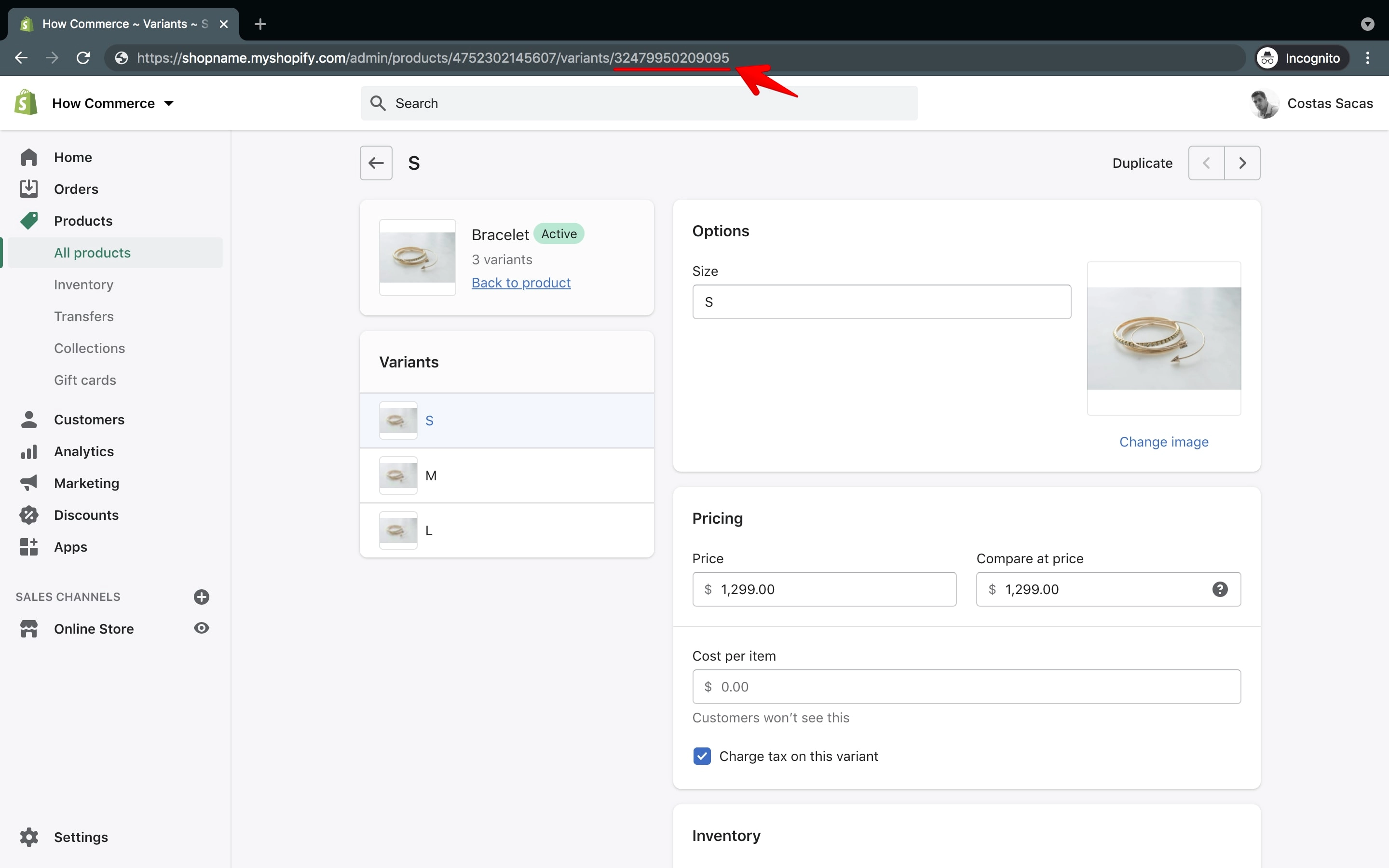The image size is (1389, 868).
Task: Click the Marketing megaphone icon
Action: pyautogui.click(x=29, y=483)
